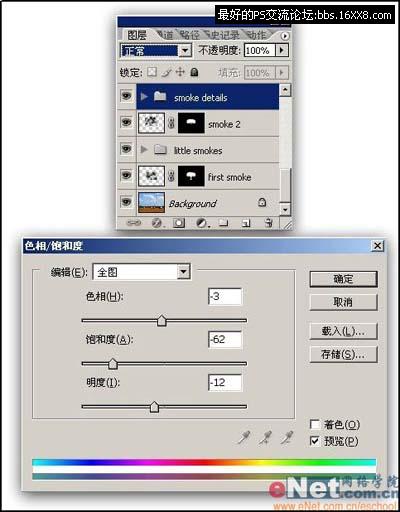Screen dimensions: 400x512
Task: Click the link layers icon at panel bottom
Action: click(x=134, y=223)
